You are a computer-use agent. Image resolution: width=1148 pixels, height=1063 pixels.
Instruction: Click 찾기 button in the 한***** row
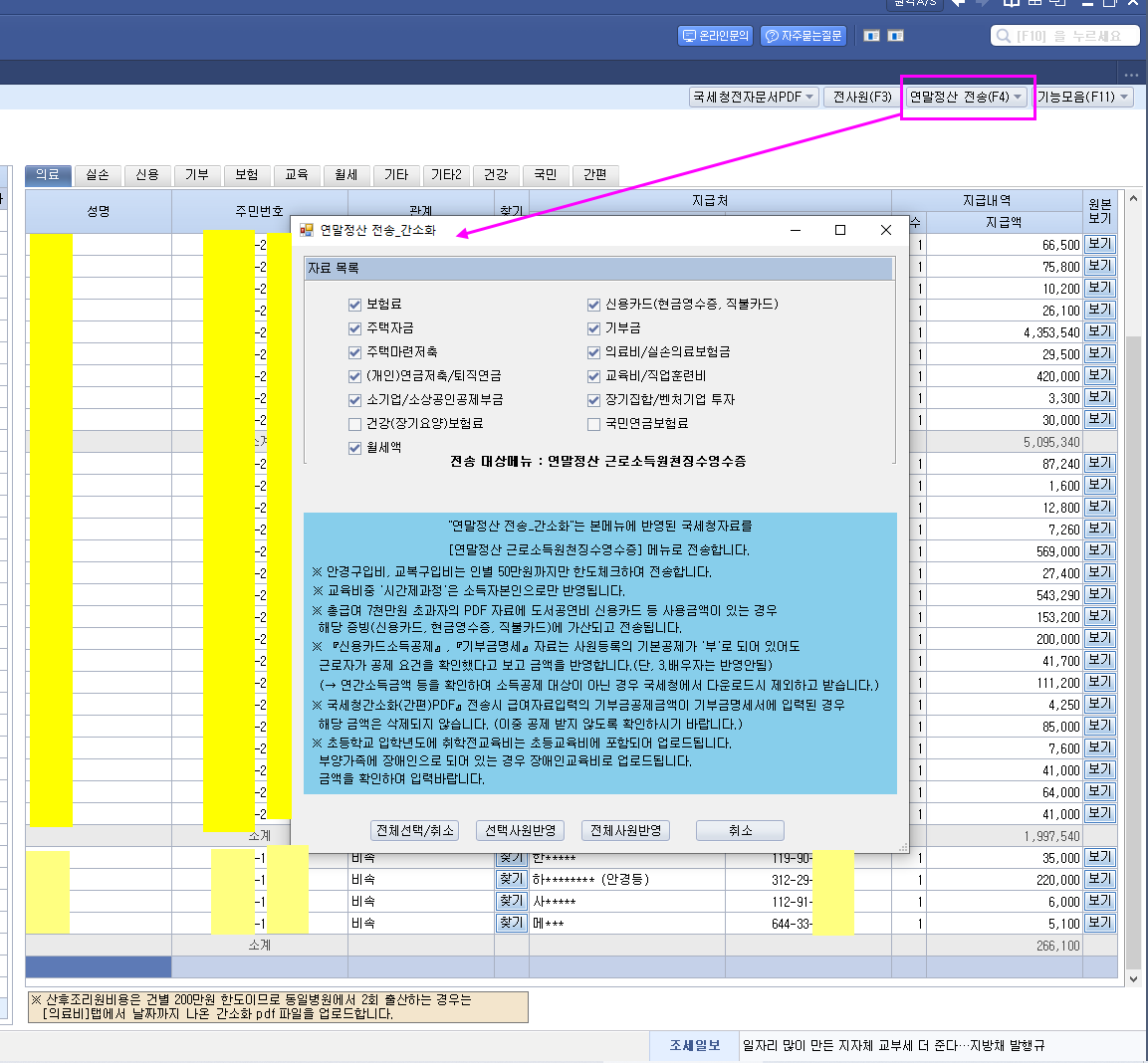pyautogui.click(x=511, y=857)
